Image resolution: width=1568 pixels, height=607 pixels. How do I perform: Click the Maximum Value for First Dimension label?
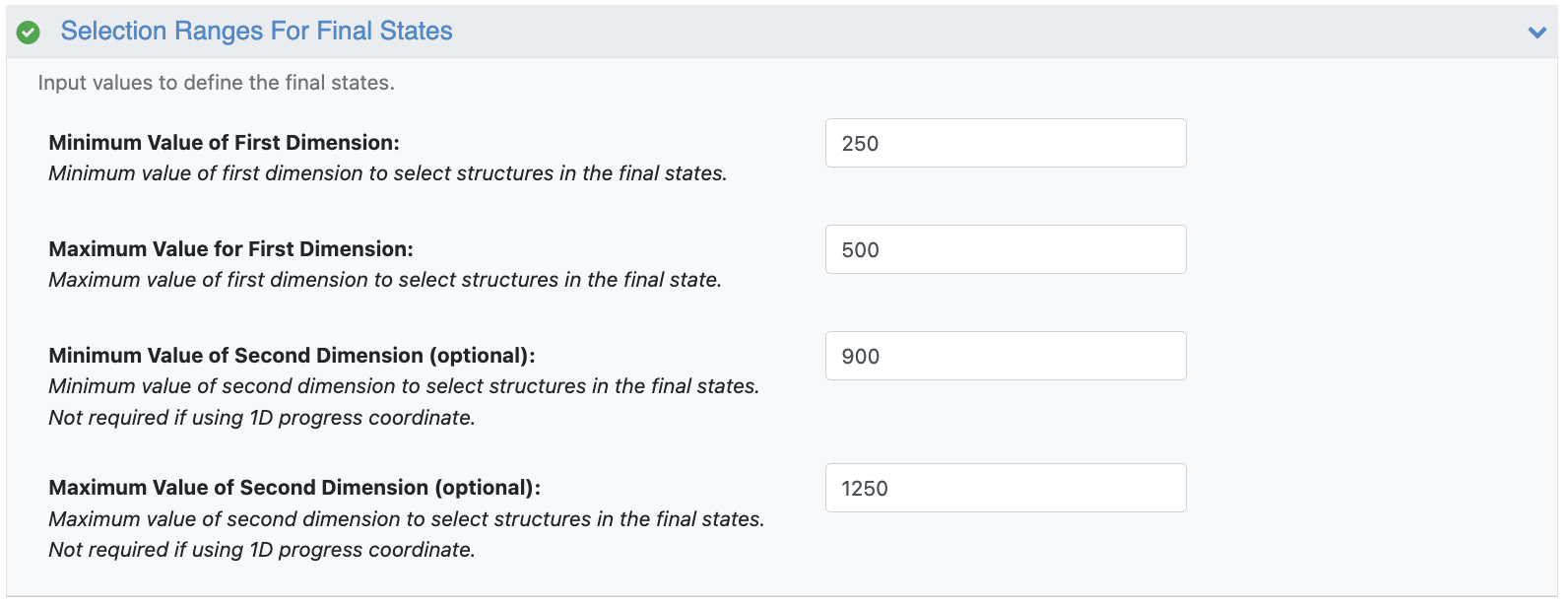click(x=230, y=249)
